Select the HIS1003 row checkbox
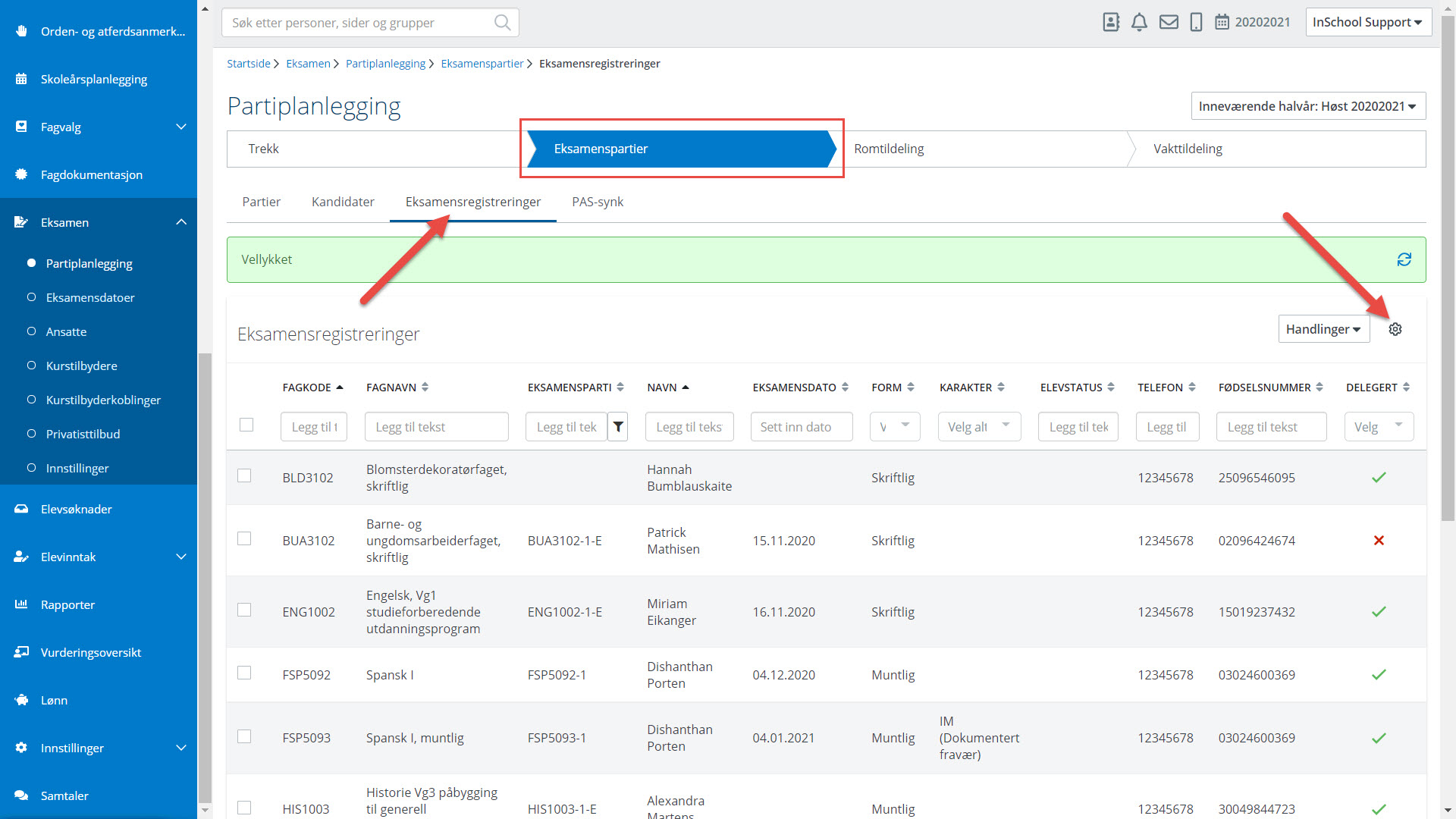 click(244, 808)
